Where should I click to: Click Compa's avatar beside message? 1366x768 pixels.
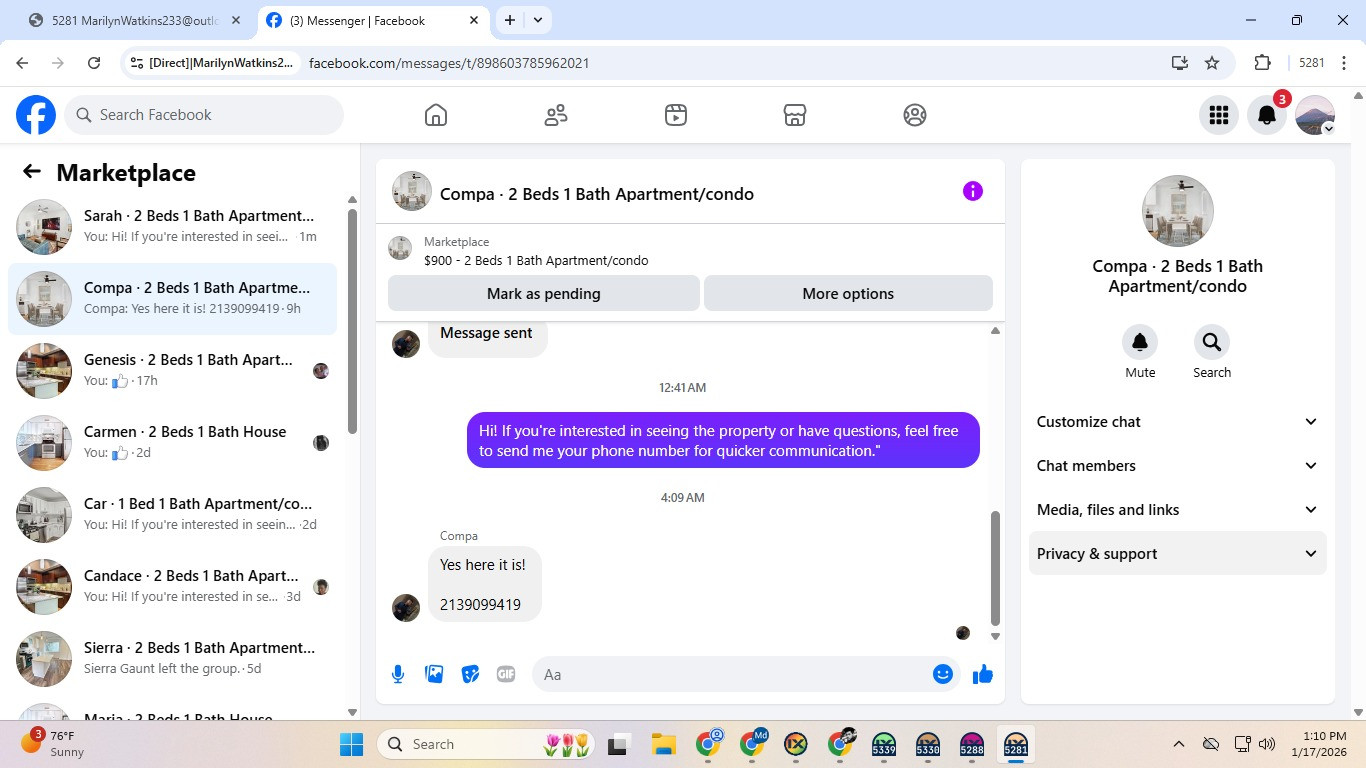tap(406, 608)
